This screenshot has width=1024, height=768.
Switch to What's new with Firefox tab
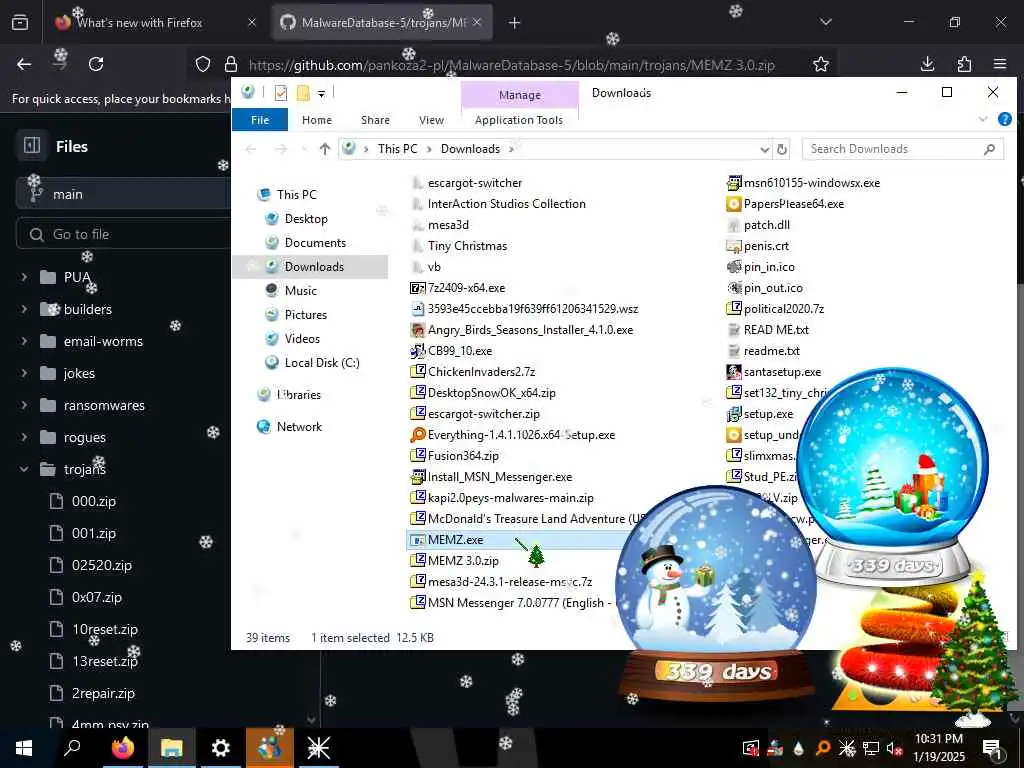point(138,23)
